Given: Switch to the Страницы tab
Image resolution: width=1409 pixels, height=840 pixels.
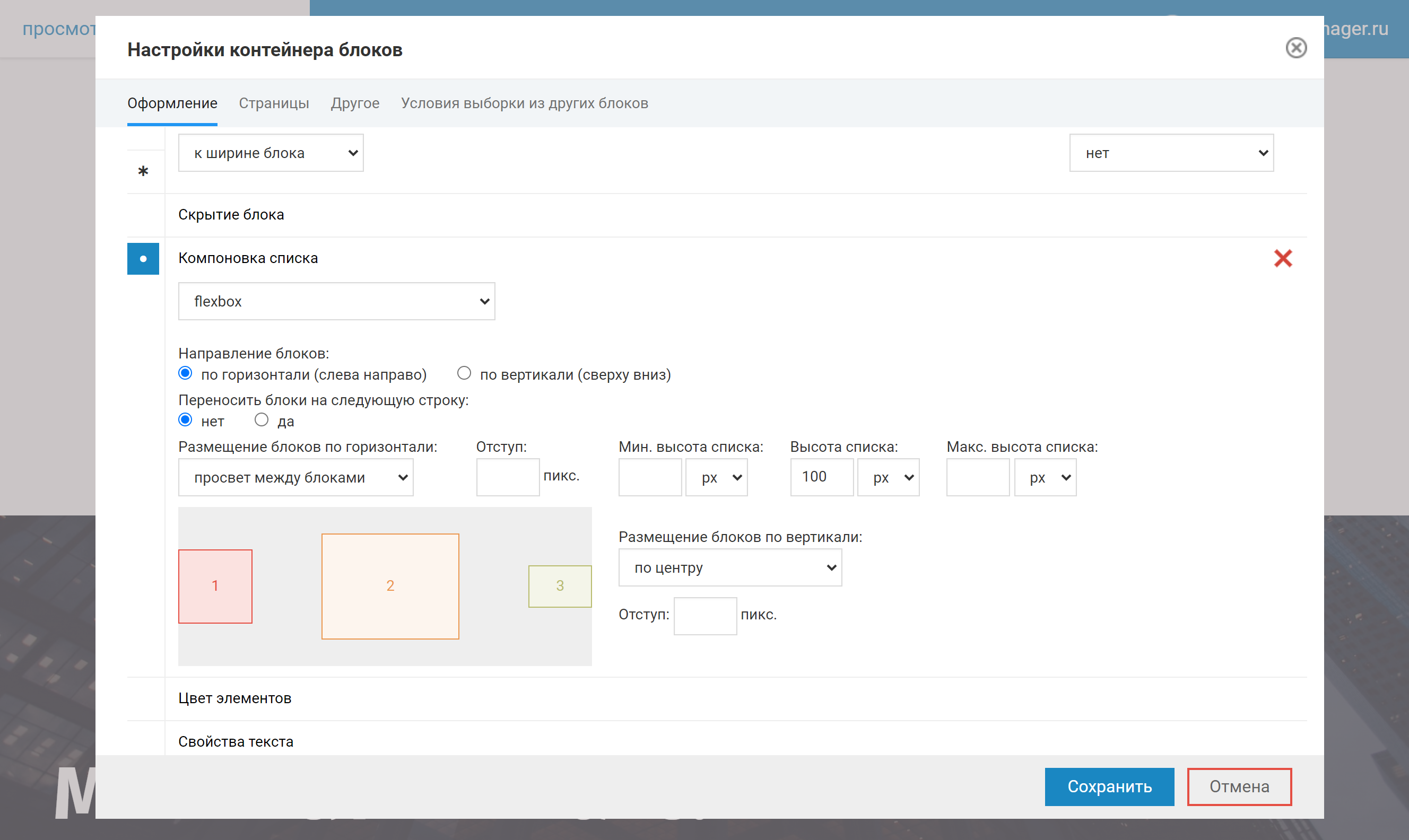Looking at the screenshot, I should (274, 103).
